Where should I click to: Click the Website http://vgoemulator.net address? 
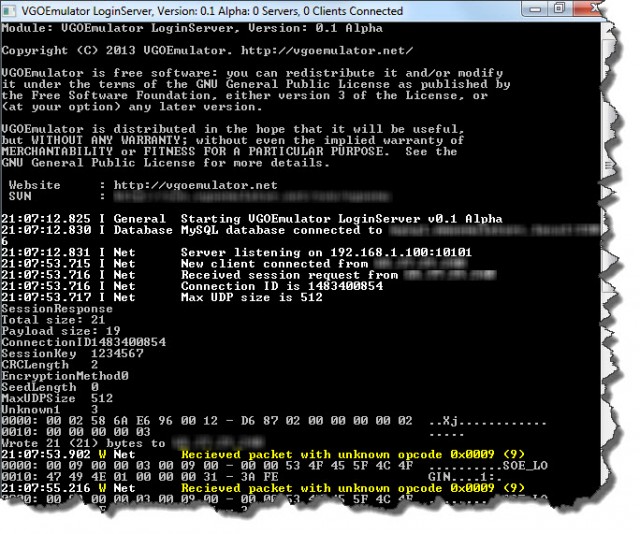(193, 185)
